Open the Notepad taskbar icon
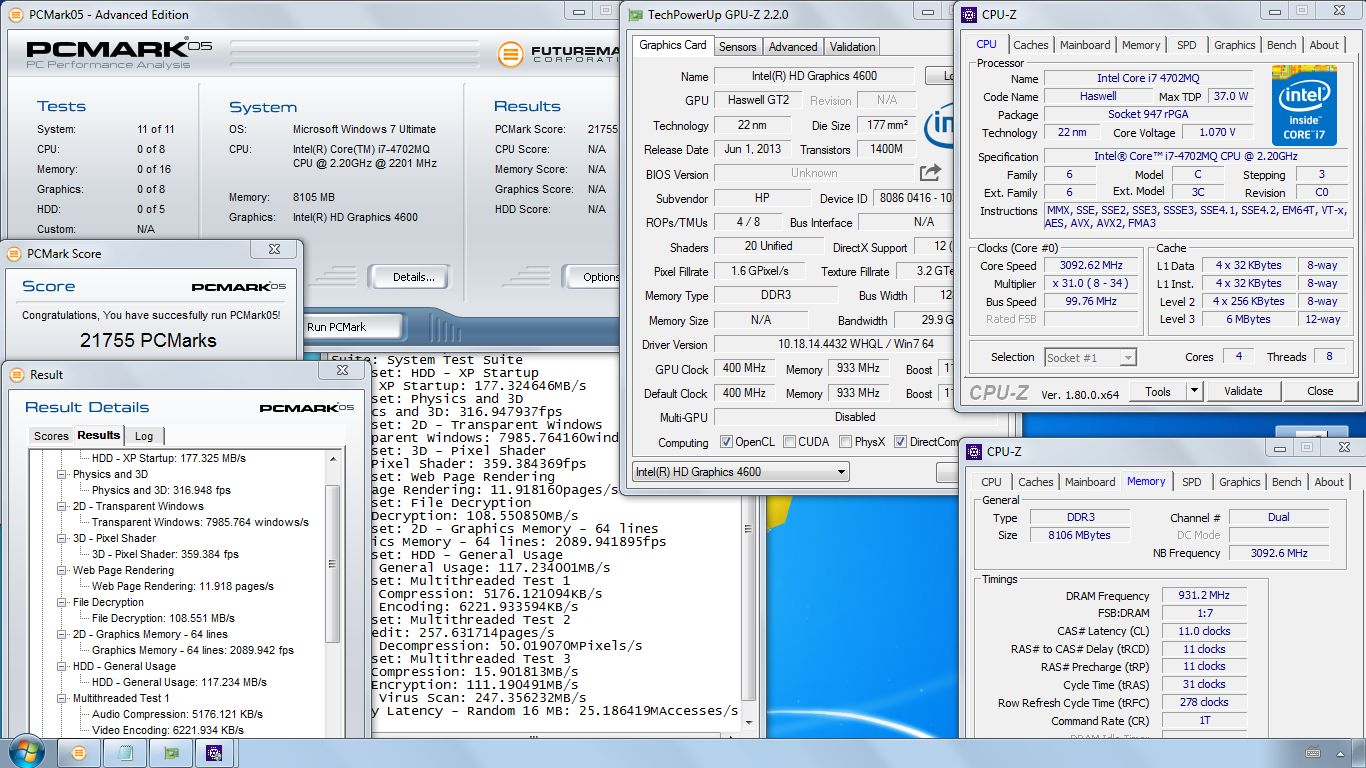Screen dimensions: 1366x768 click(x=125, y=753)
